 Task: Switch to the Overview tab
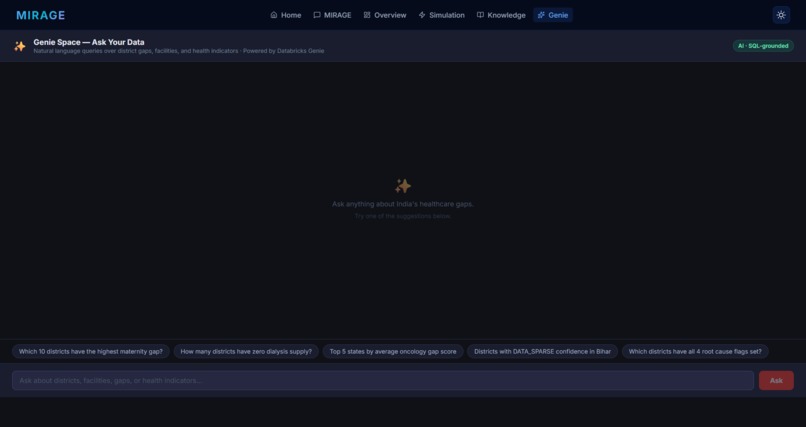pyautogui.click(x=385, y=15)
